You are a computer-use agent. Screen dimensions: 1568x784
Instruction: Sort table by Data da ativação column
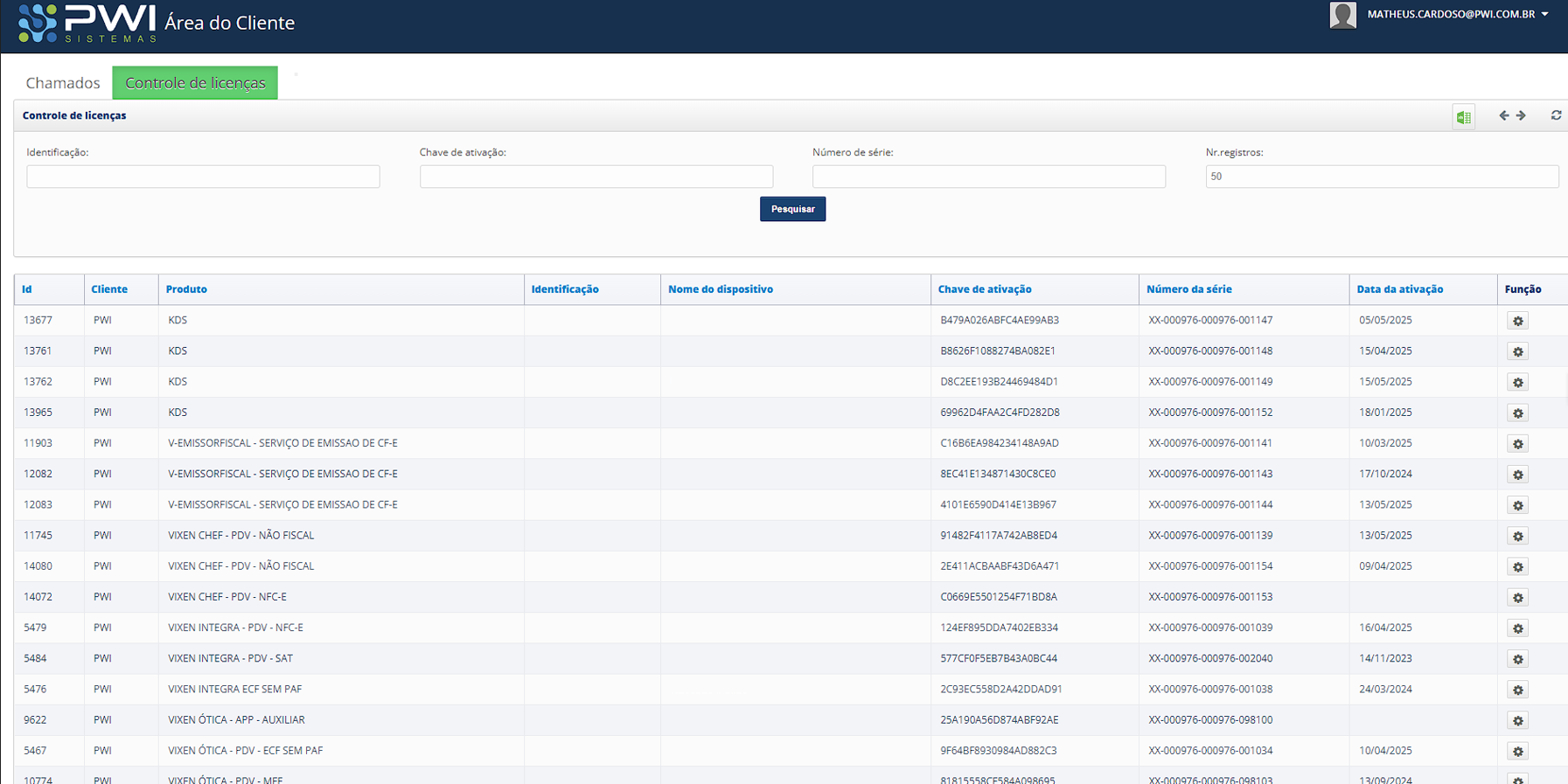(1399, 289)
